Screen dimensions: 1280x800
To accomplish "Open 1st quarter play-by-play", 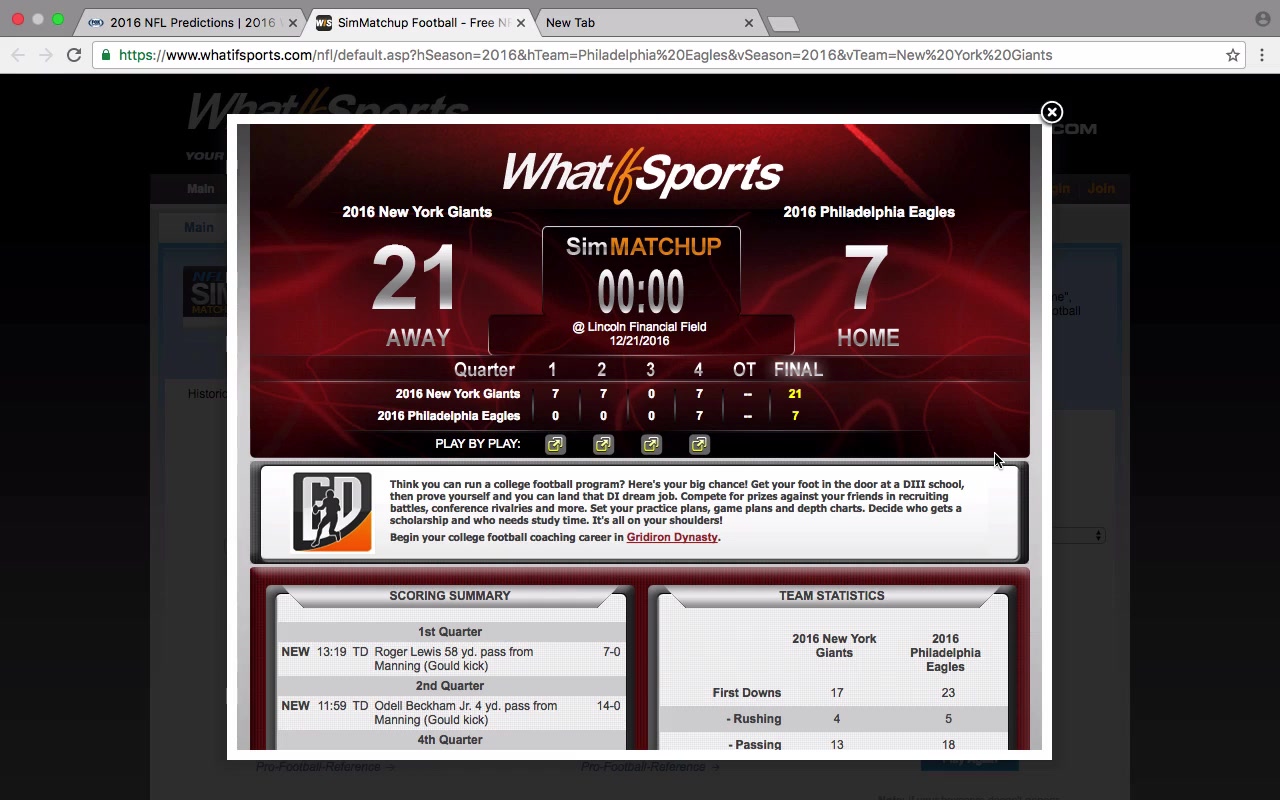I will (x=555, y=444).
